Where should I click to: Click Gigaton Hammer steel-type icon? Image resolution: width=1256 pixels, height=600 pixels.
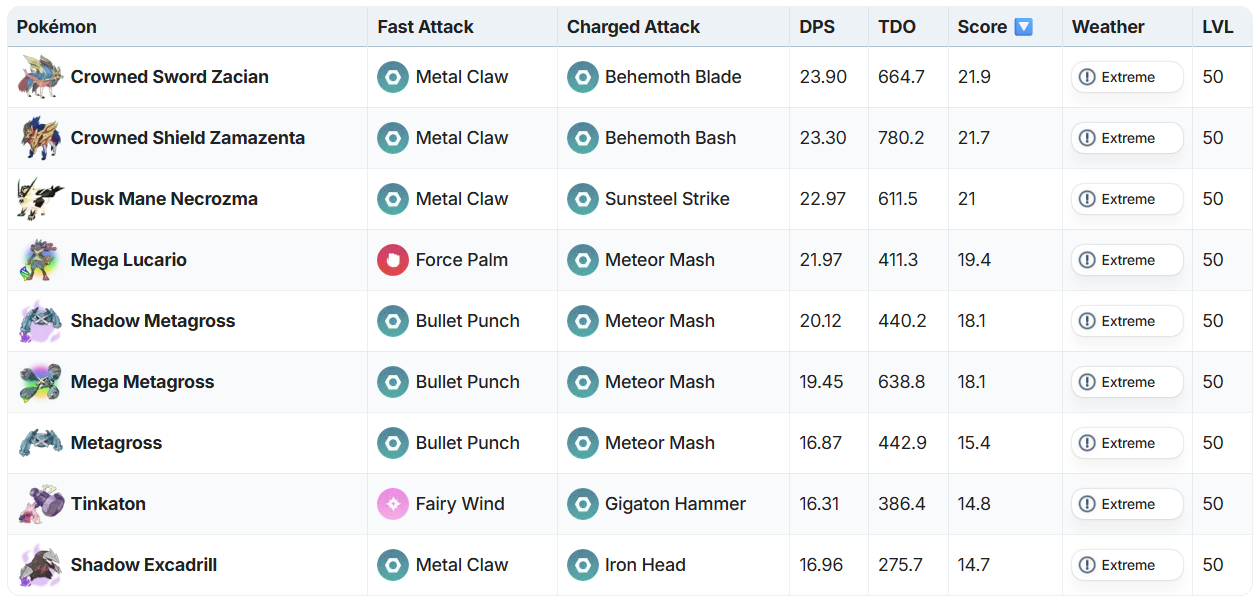pyautogui.click(x=582, y=504)
